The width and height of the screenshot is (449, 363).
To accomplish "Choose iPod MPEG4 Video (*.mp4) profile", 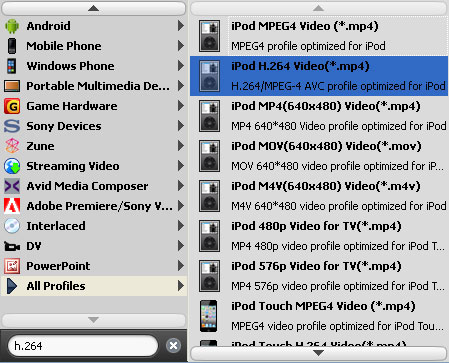I will (319, 36).
